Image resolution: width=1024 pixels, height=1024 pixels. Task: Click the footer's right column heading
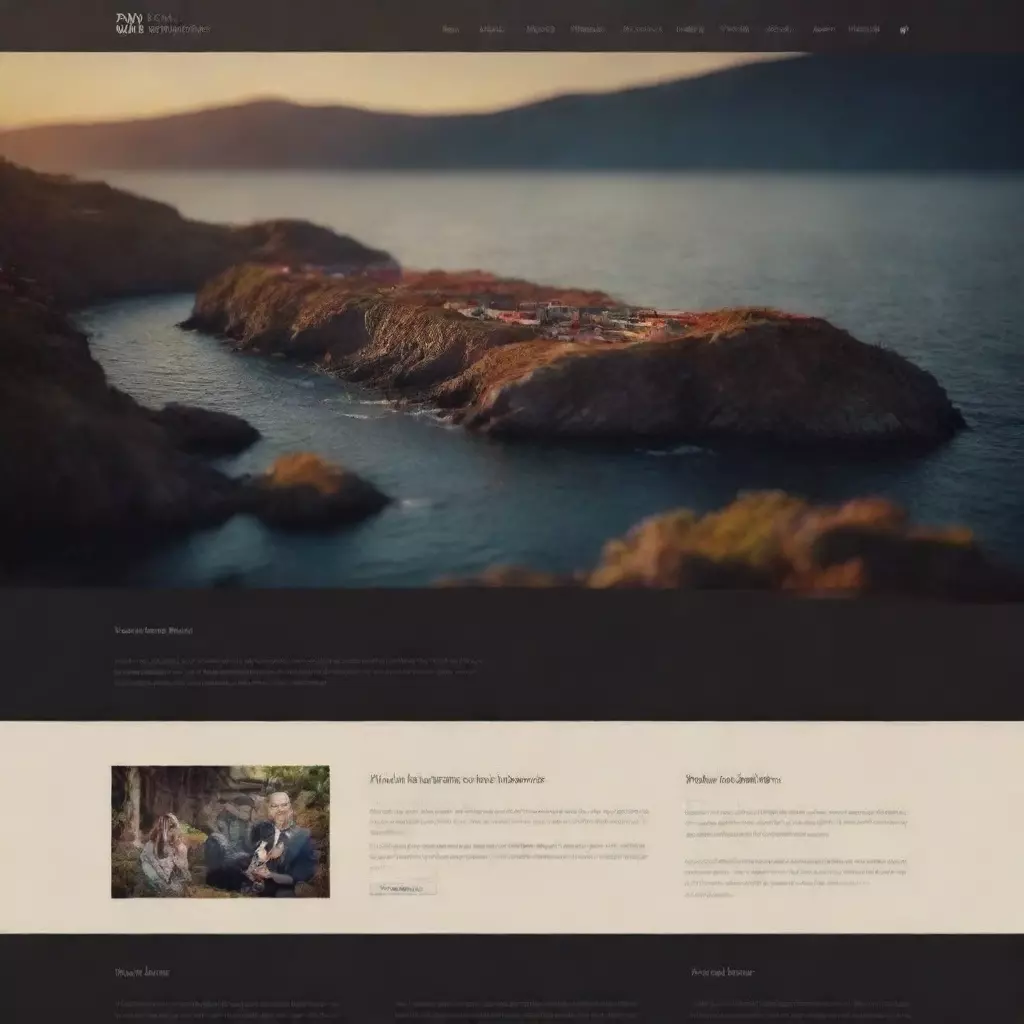pyautogui.click(x=722, y=972)
